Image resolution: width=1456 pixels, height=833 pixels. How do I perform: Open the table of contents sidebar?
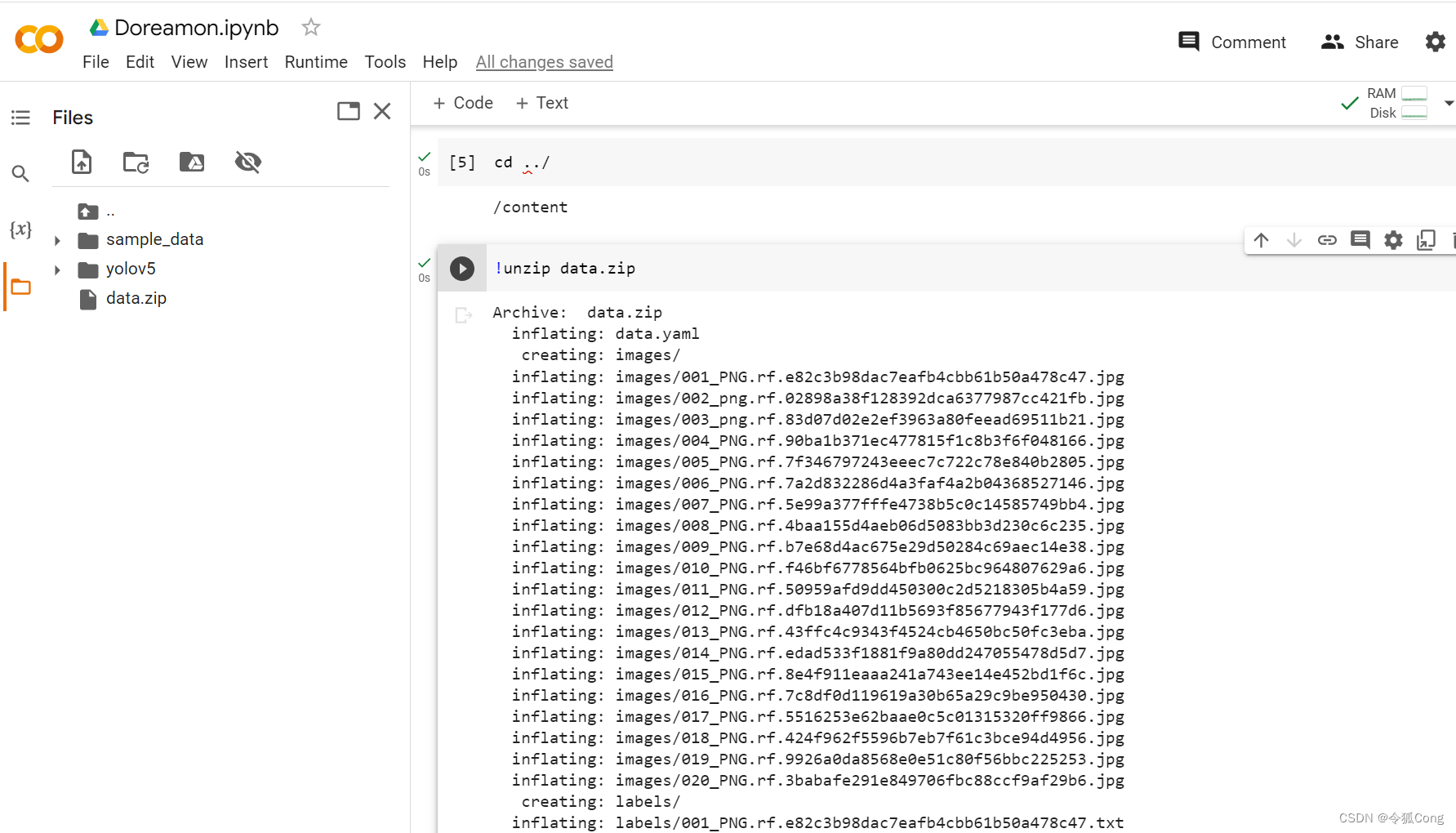click(20, 118)
